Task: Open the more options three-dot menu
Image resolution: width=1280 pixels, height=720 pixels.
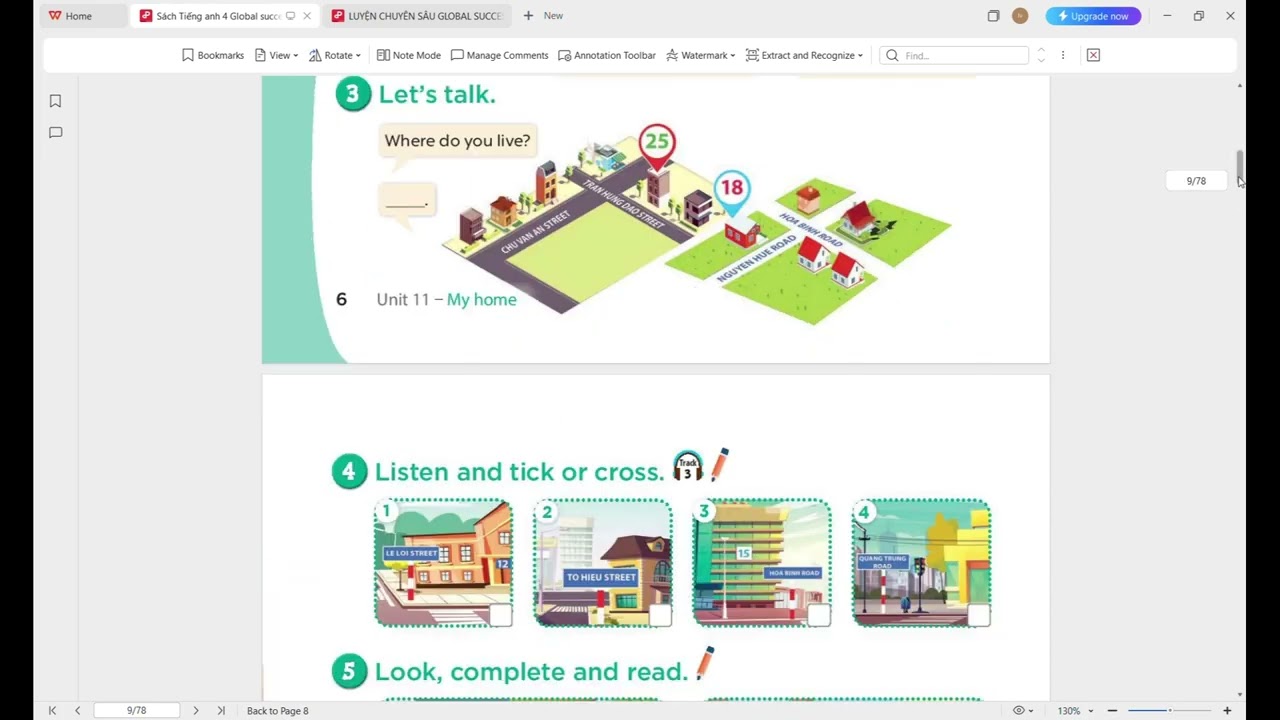Action: 1063,56
